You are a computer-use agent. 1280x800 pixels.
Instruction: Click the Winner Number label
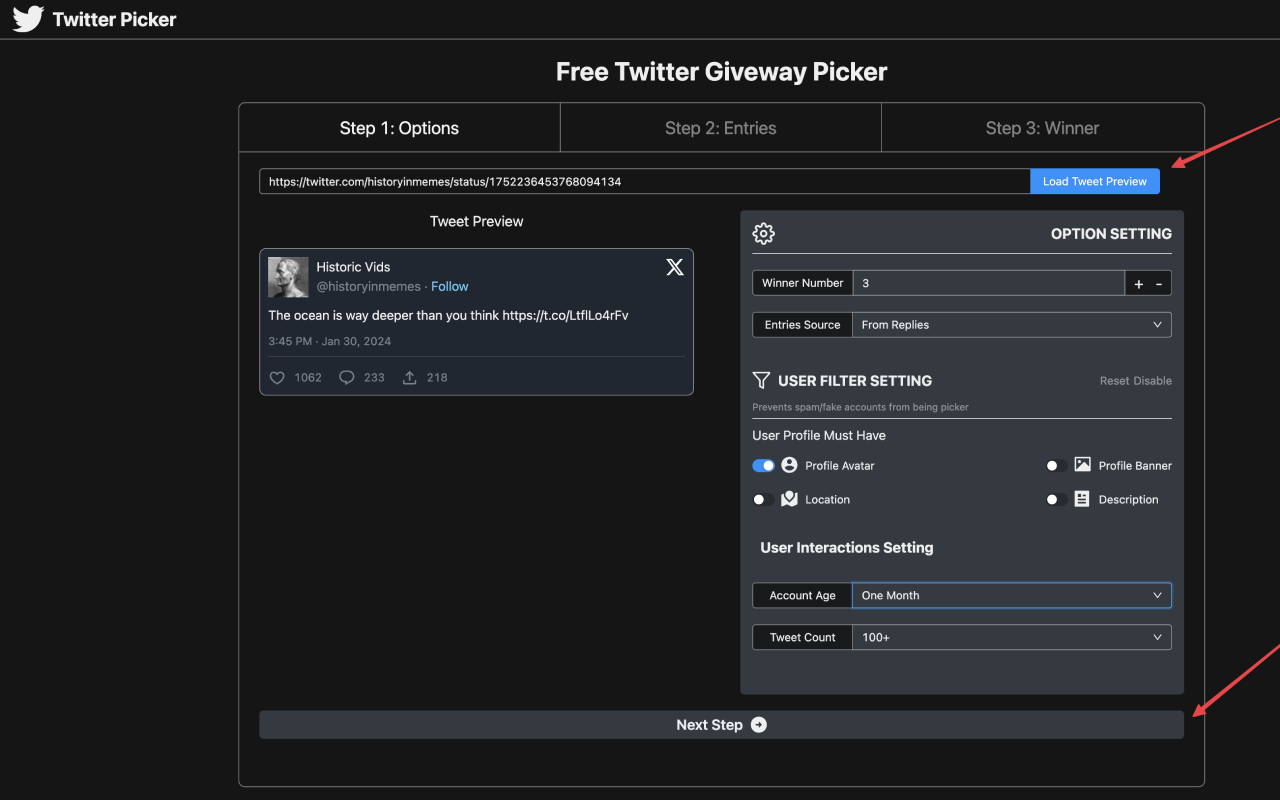tap(803, 283)
